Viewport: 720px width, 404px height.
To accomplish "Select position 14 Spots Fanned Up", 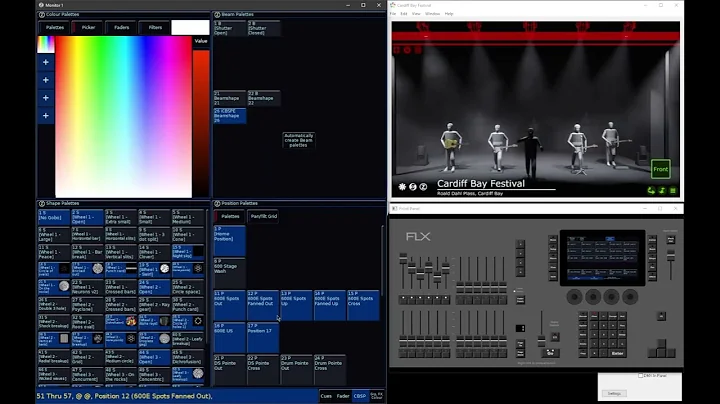I will pos(330,305).
